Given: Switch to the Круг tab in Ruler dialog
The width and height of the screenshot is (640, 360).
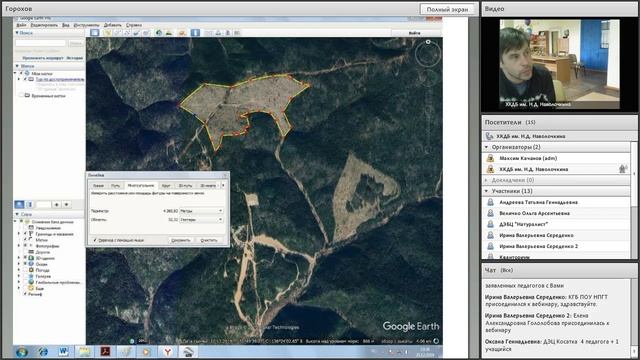Looking at the screenshot, I should pyautogui.click(x=166, y=186).
